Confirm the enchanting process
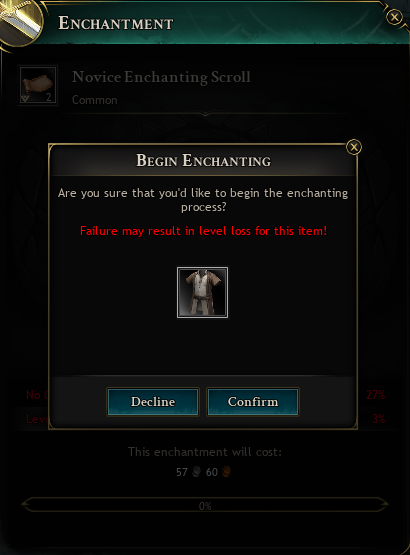The width and height of the screenshot is (410, 555). [253, 402]
